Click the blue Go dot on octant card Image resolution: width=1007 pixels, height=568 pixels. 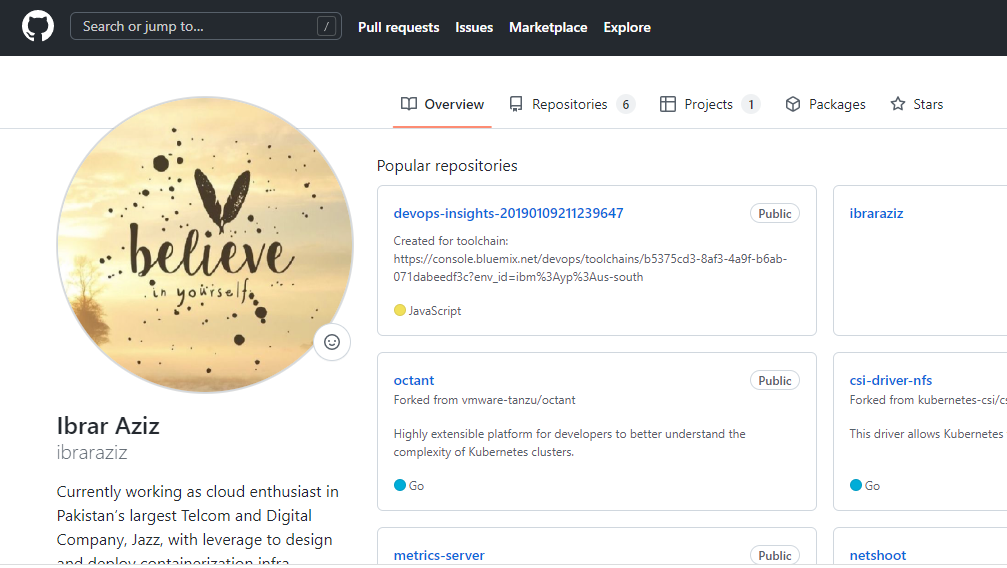tap(399, 485)
